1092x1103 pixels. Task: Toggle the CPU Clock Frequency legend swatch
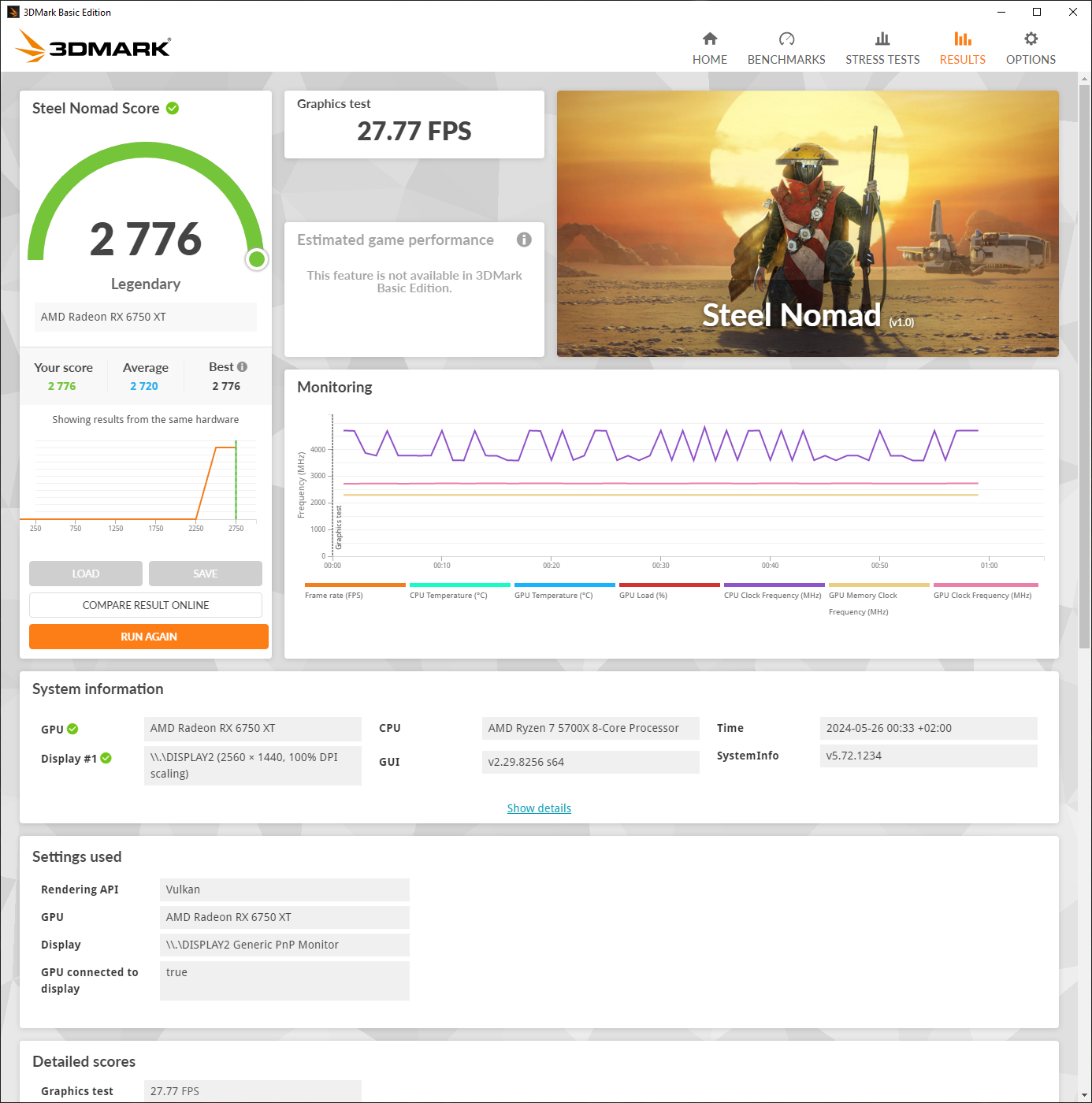click(774, 585)
